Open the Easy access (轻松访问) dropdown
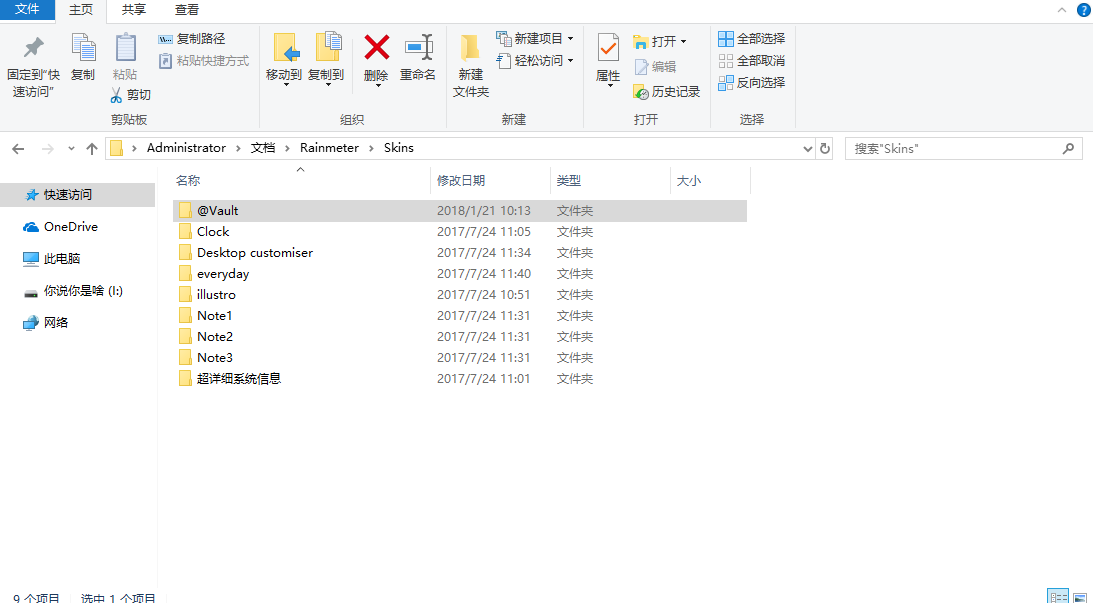 pos(535,61)
